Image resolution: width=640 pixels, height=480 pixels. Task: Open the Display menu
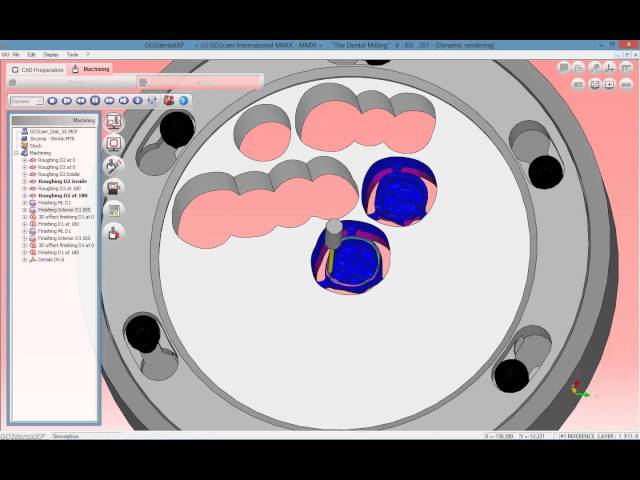pyautogui.click(x=51, y=54)
